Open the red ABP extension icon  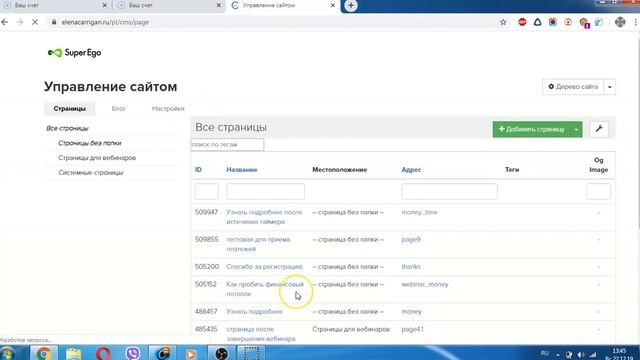click(x=522, y=22)
